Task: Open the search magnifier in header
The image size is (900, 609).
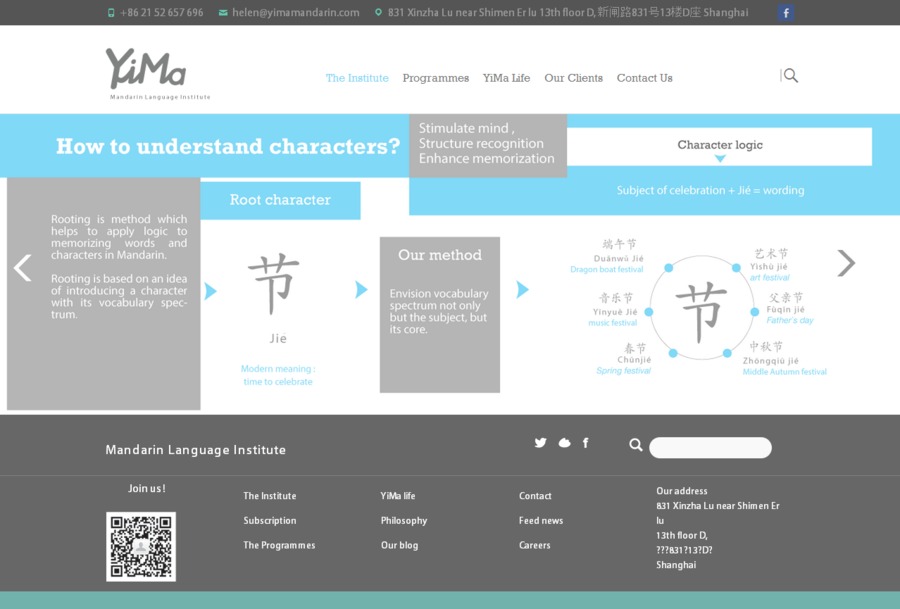Action: point(790,75)
